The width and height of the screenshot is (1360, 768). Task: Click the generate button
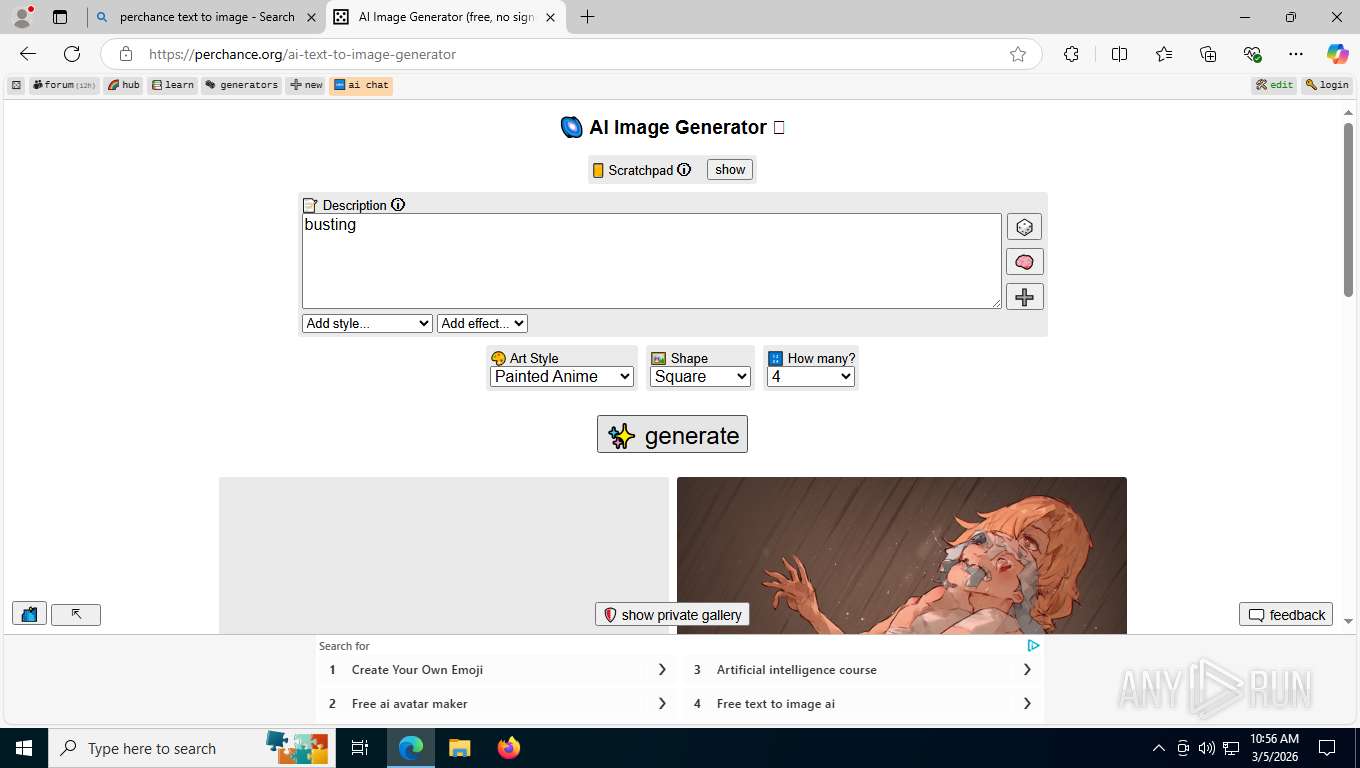pyautogui.click(x=672, y=435)
